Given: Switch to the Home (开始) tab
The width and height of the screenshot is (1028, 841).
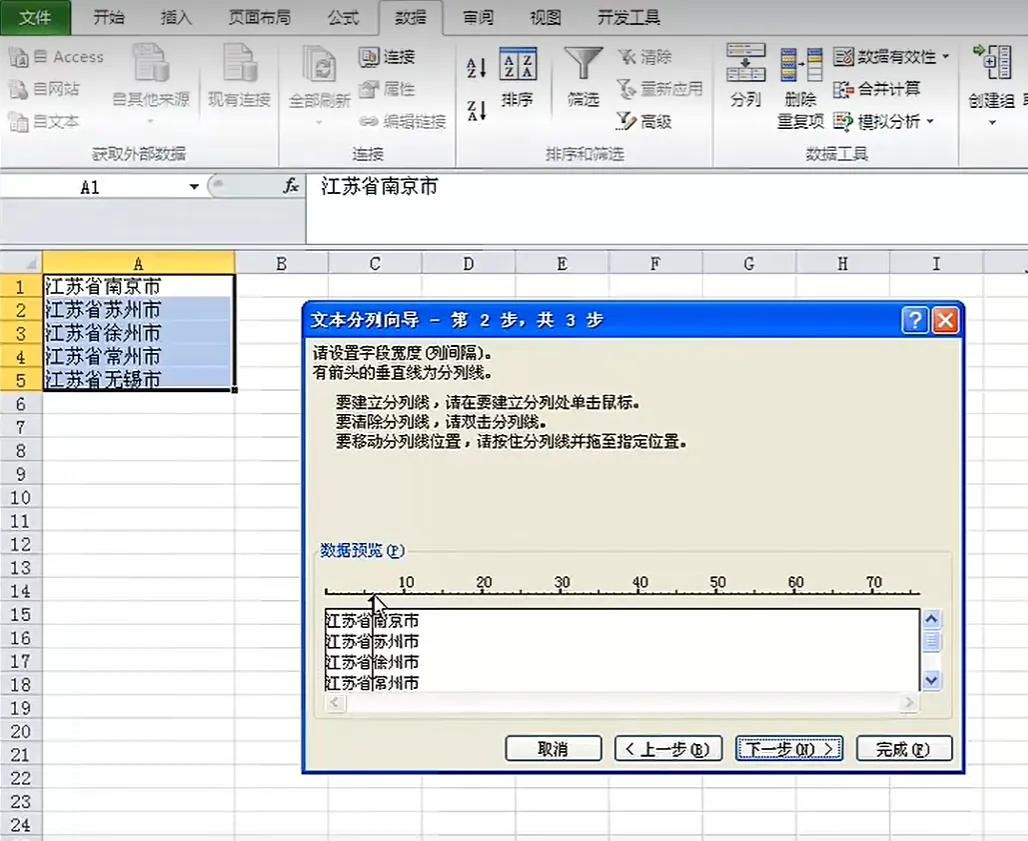Looking at the screenshot, I should [x=109, y=18].
